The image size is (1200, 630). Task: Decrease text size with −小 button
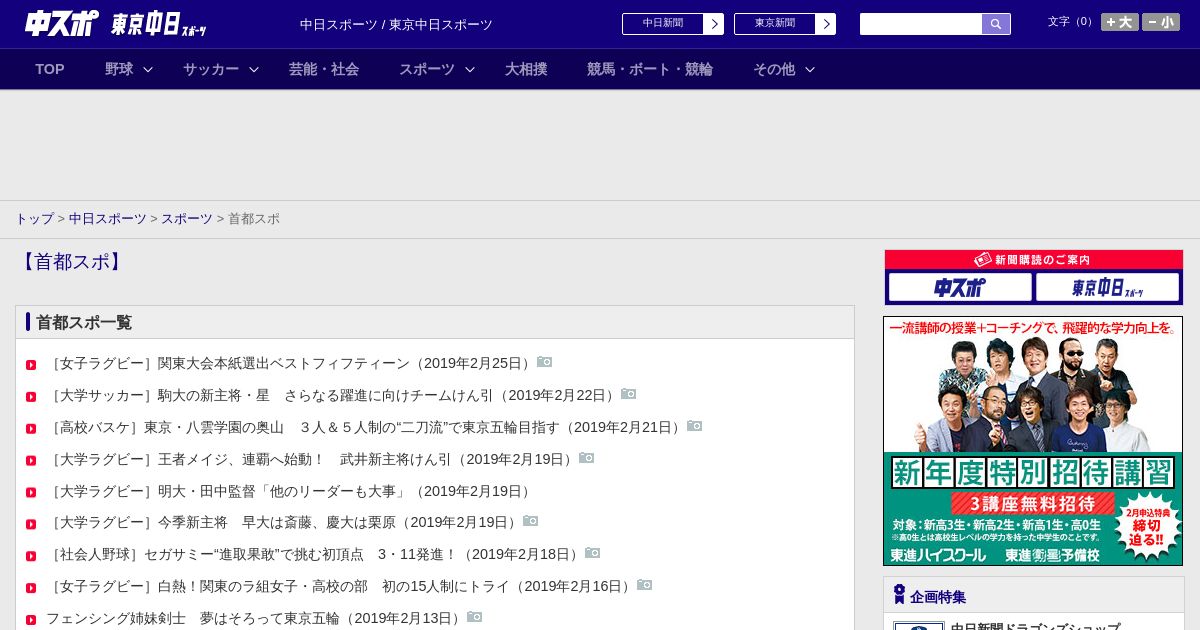click(1161, 22)
